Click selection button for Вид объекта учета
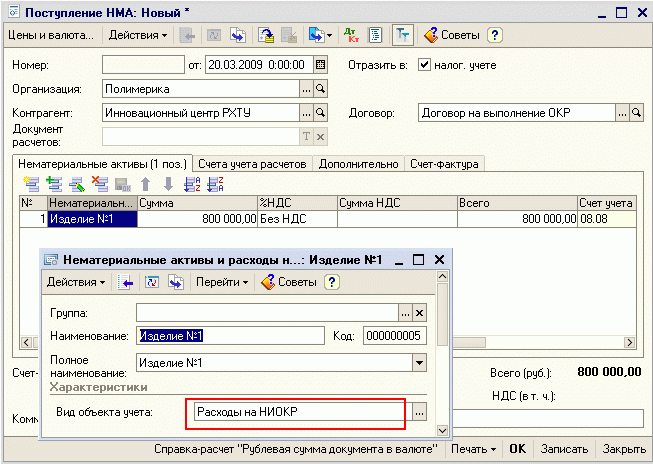 tap(420, 412)
